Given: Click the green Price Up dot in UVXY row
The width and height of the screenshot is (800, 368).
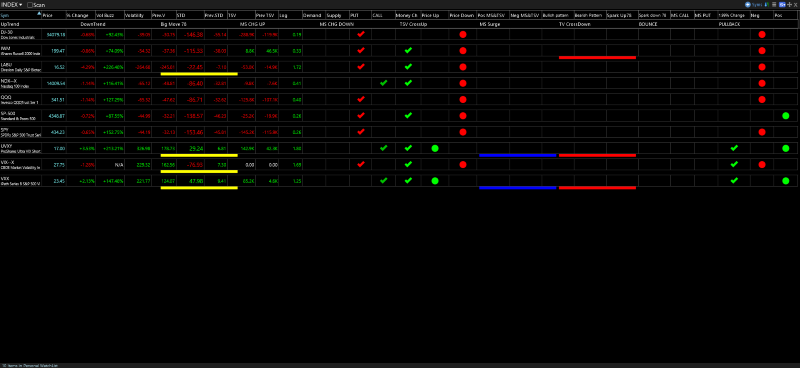Looking at the screenshot, I should pyautogui.click(x=435, y=149).
